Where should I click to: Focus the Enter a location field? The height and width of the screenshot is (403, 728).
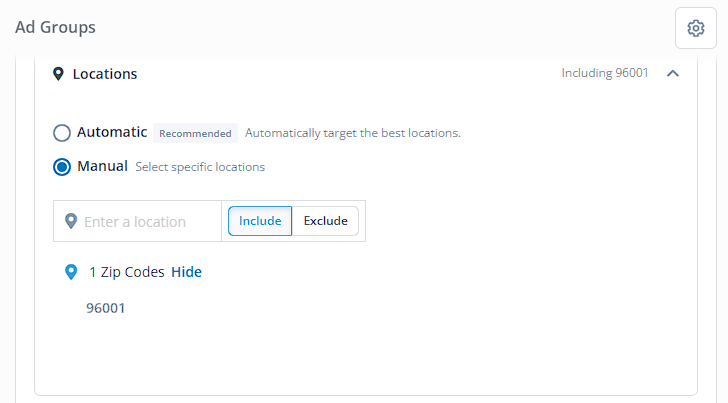[137, 221]
